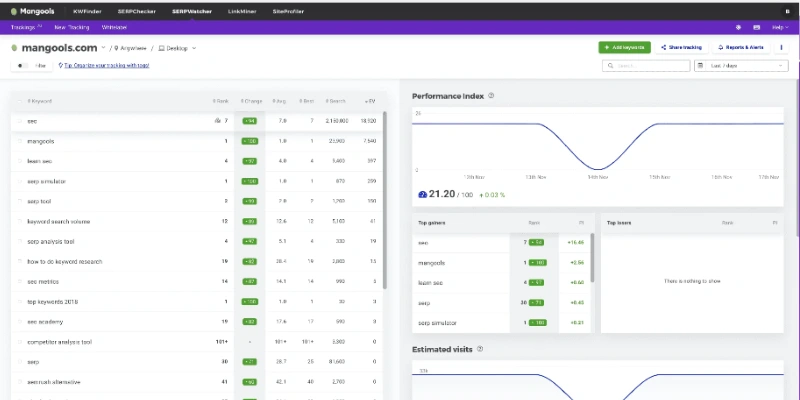The width and height of the screenshot is (800, 400).
Task: Click the Performance Index help question icon
Action: point(491,96)
